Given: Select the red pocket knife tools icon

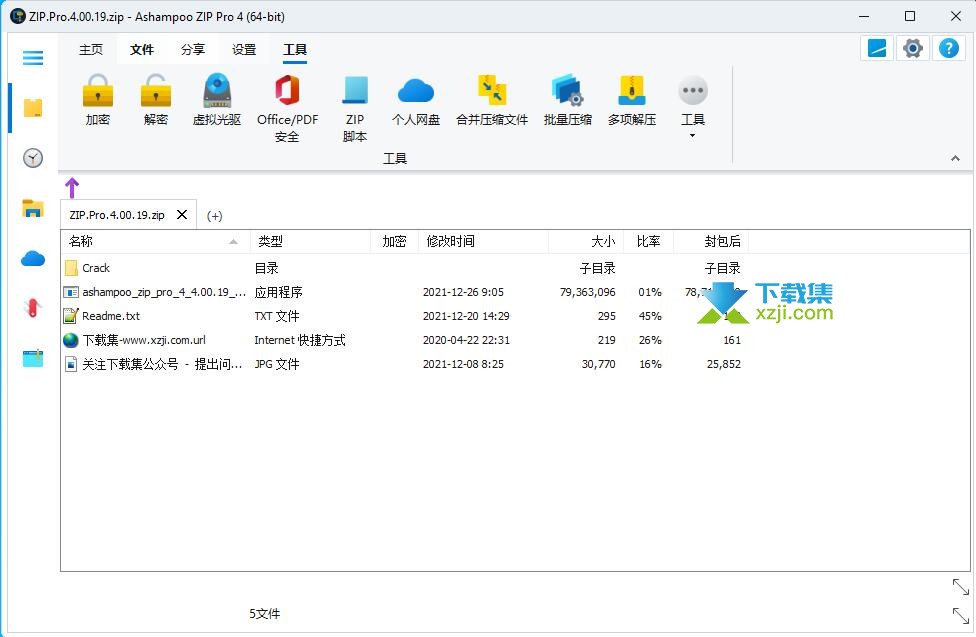Looking at the screenshot, I should point(33,308).
